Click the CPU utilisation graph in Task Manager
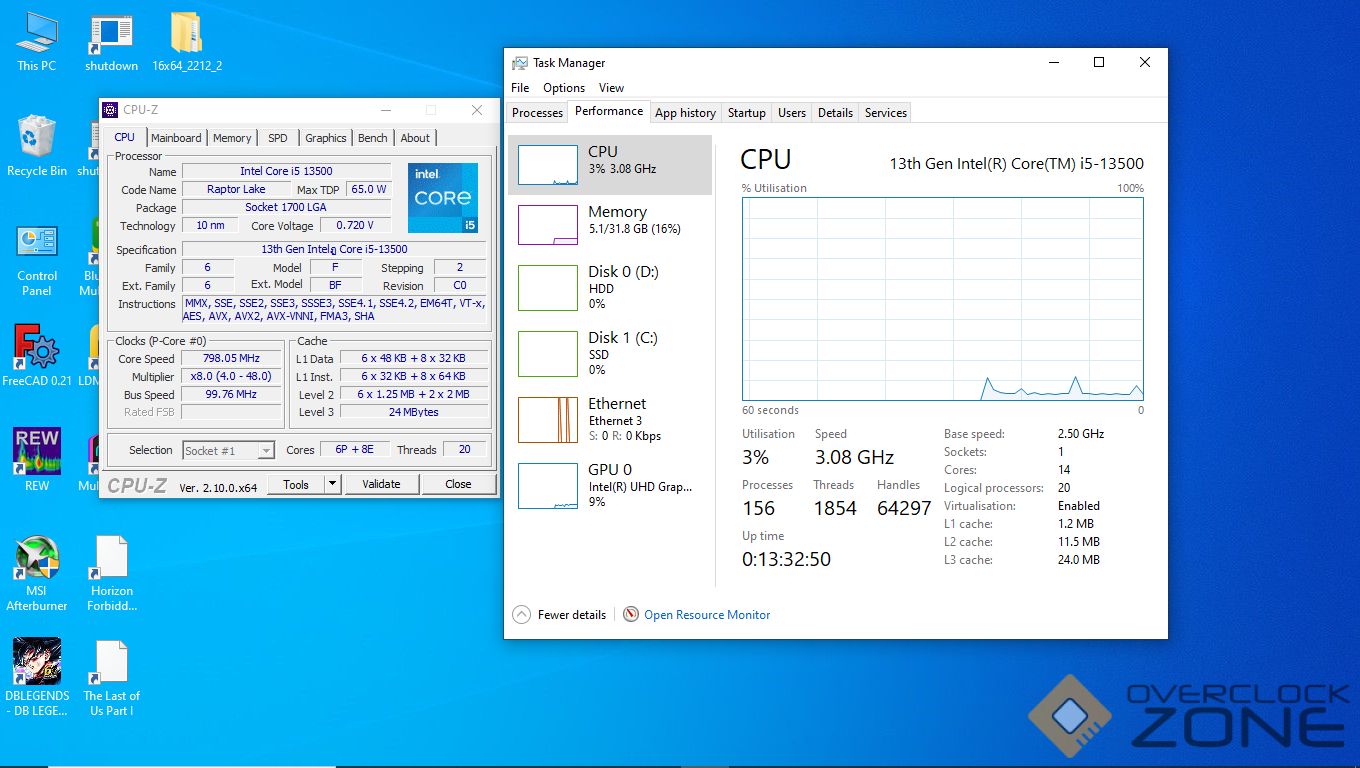 pyautogui.click(x=943, y=299)
